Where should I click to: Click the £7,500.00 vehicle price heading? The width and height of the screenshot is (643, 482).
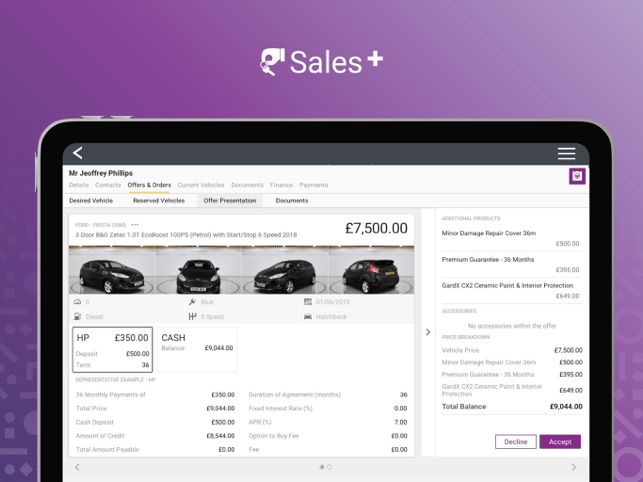coord(376,228)
